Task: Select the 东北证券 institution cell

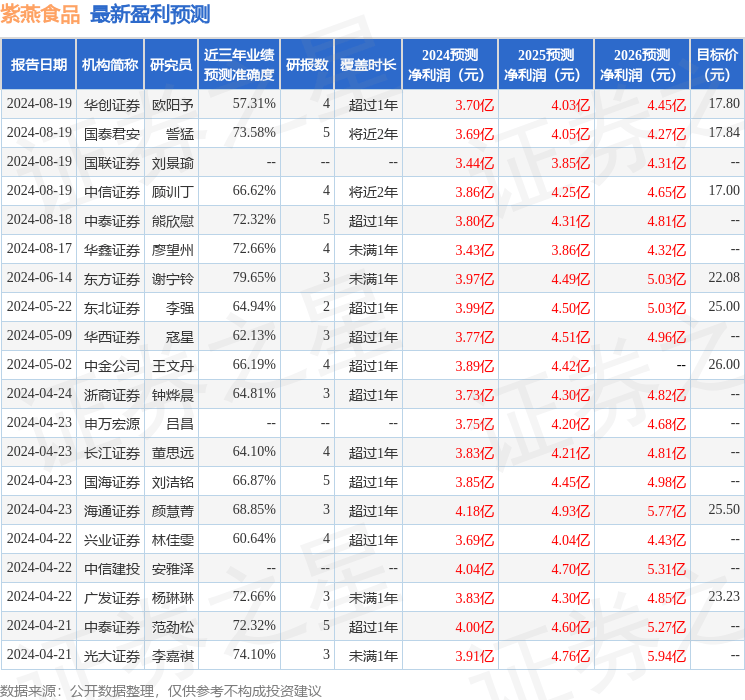Action: (x=112, y=308)
